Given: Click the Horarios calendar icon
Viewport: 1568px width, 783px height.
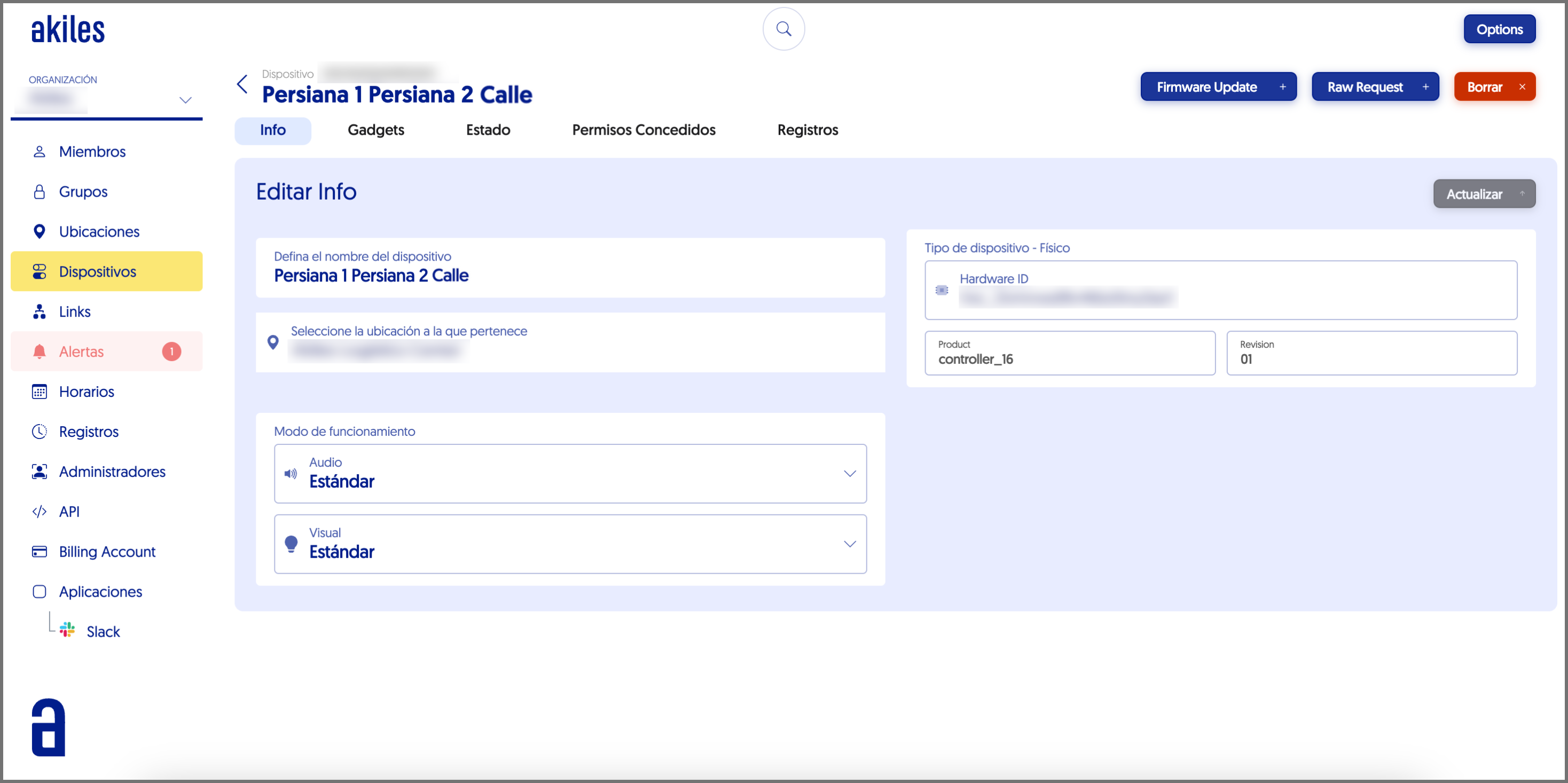Looking at the screenshot, I should coord(39,391).
